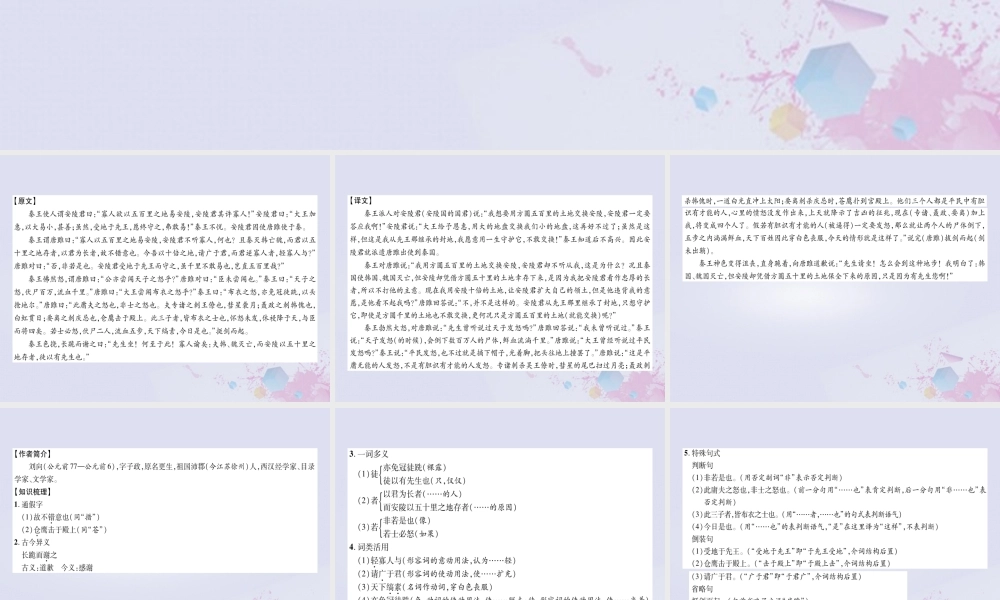Click the '(3)天下缟素' line

pos(425,587)
